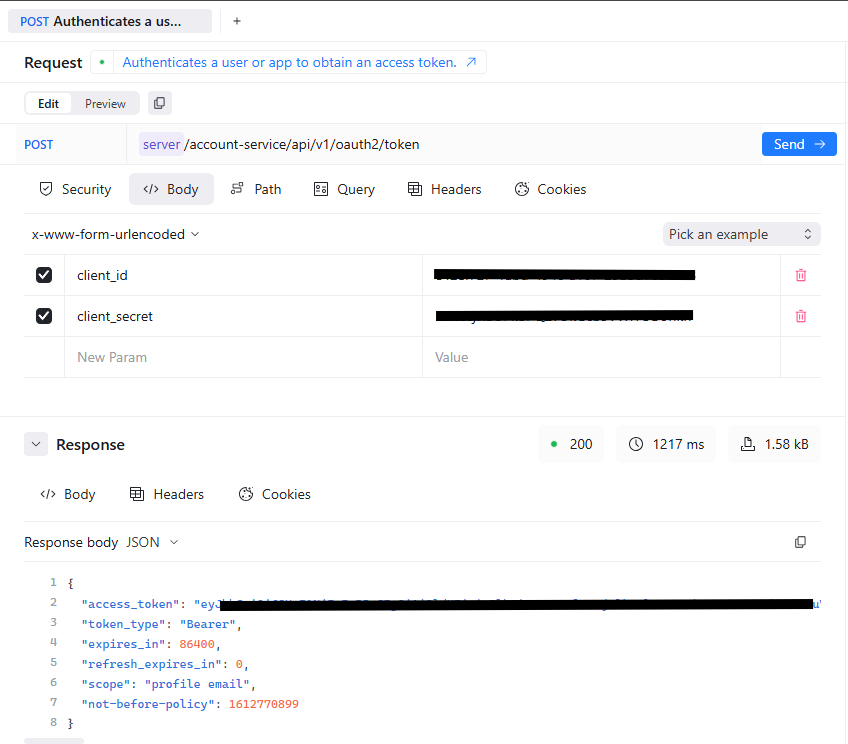
Task: Switch to Edit mode
Action: pyautogui.click(x=48, y=103)
